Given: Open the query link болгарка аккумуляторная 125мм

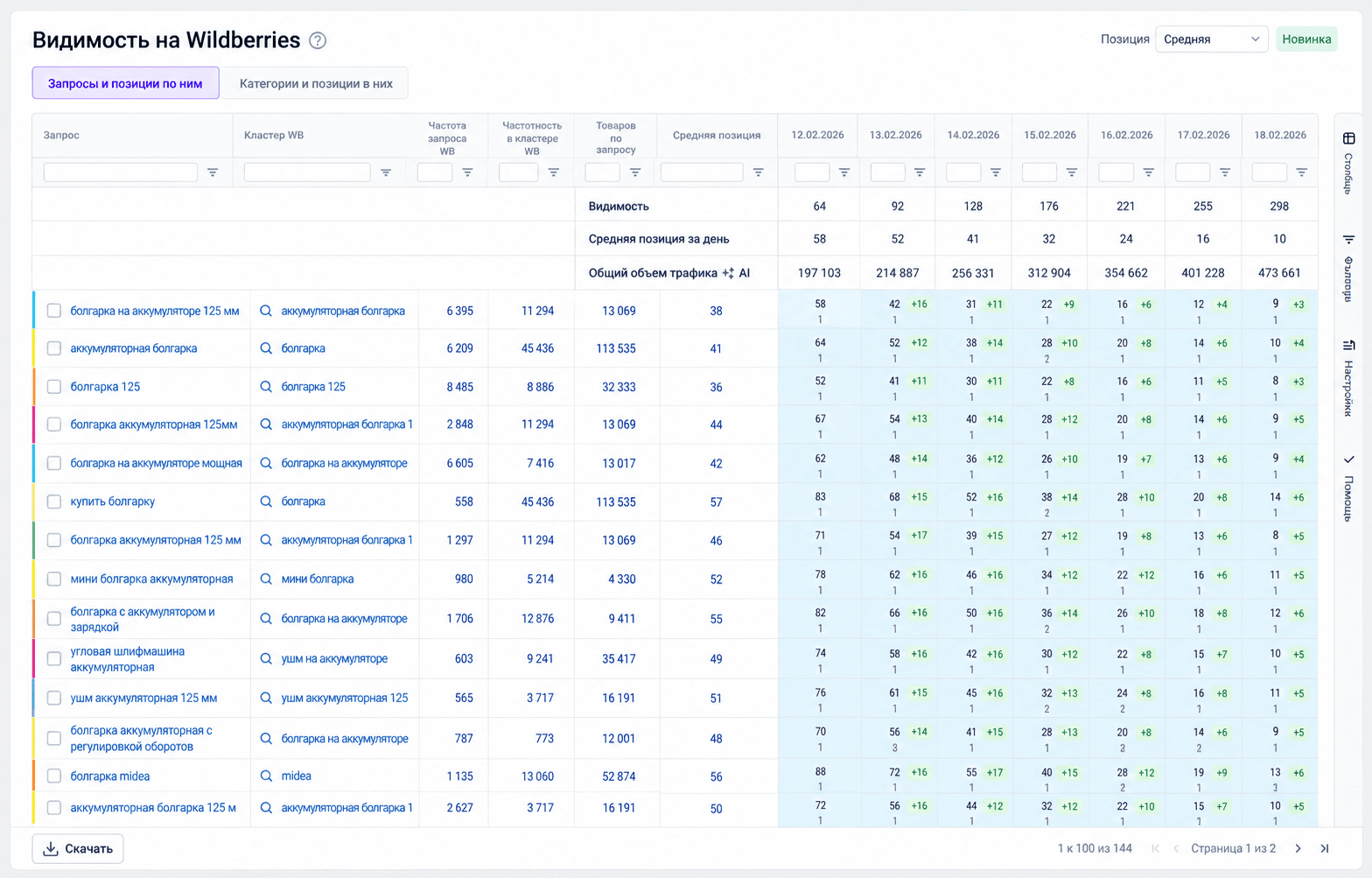Looking at the screenshot, I should 154,425.
